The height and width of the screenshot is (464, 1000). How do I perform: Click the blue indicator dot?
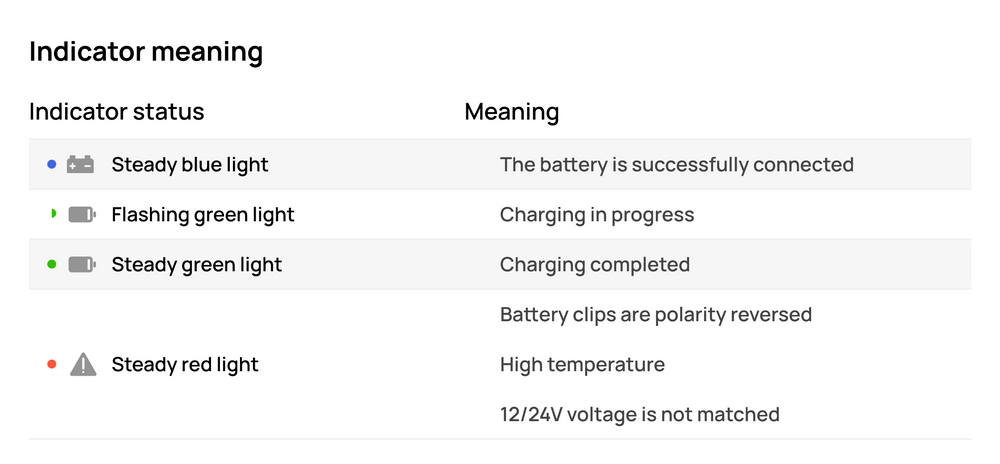[52, 164]
